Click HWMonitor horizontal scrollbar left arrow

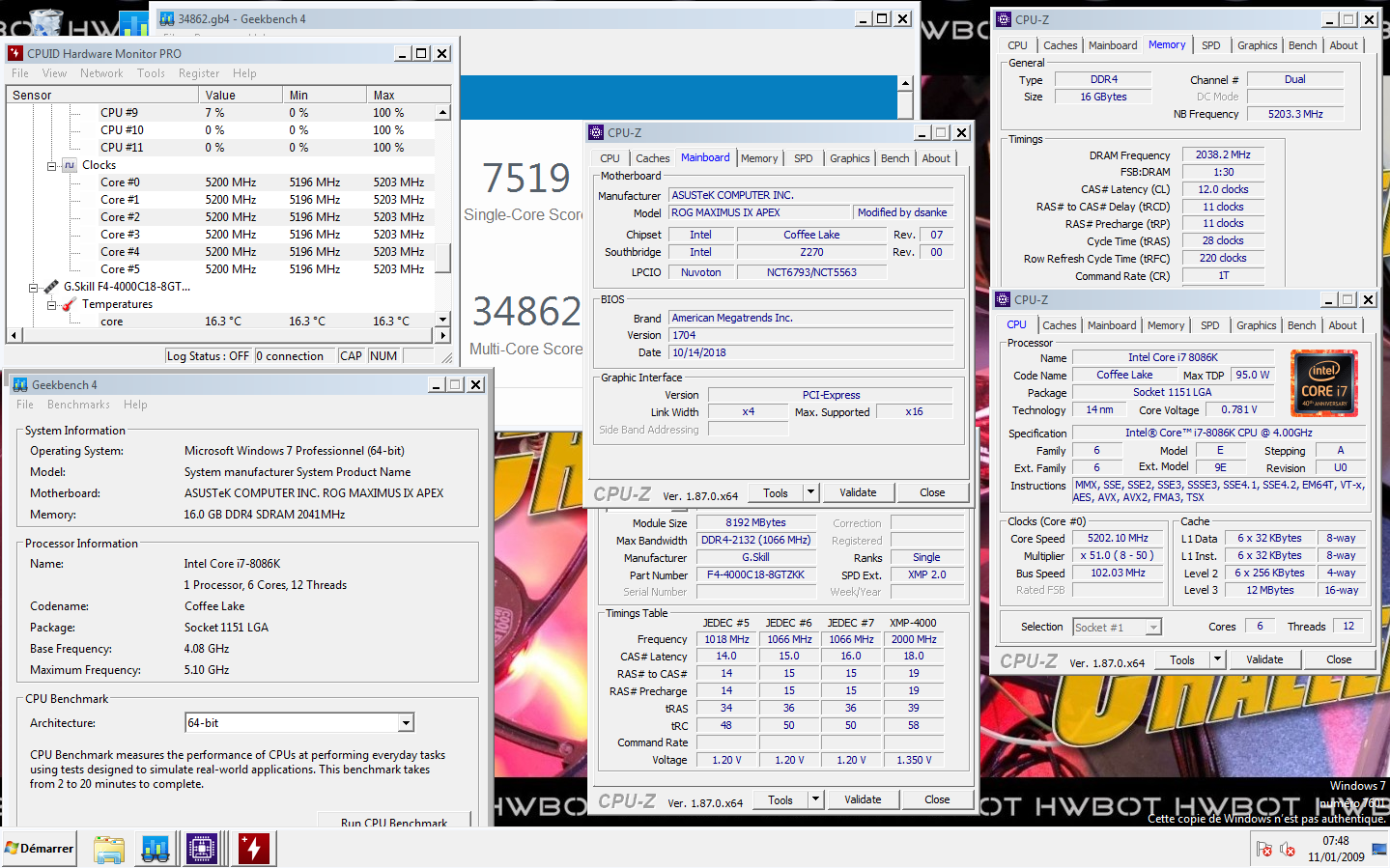pyautogui.click(x=14, y=335)
